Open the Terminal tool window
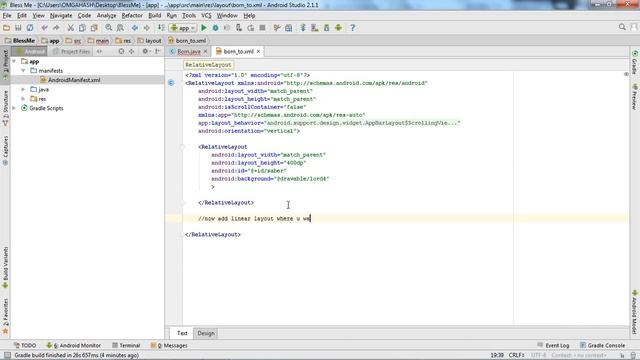The image size is (640, 360). [126, 345]
